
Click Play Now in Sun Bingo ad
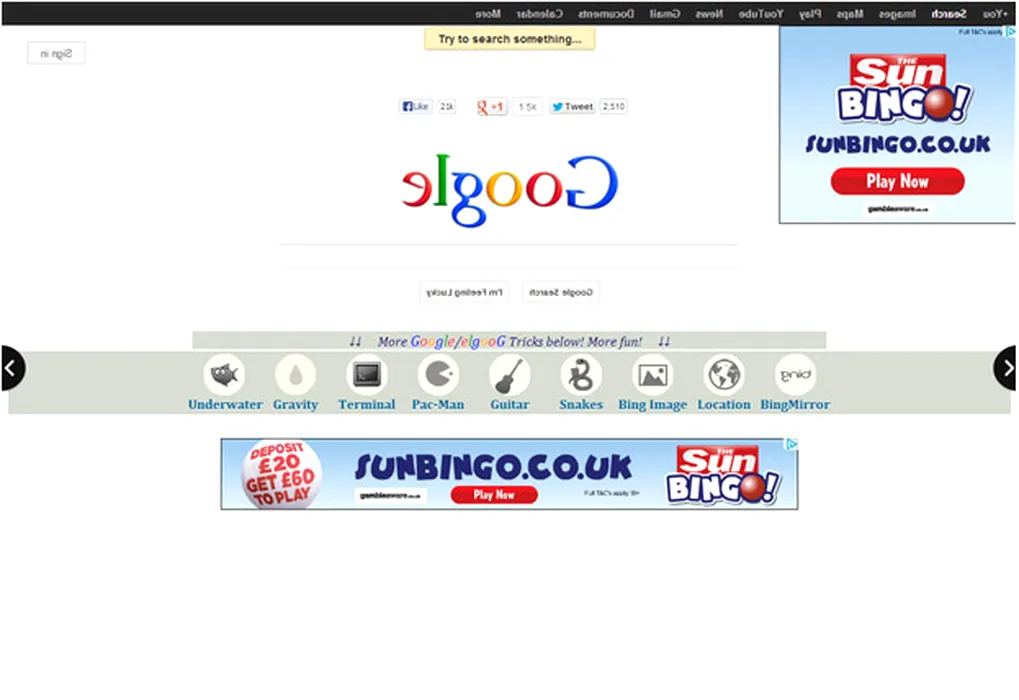click(x=897, y=181)
